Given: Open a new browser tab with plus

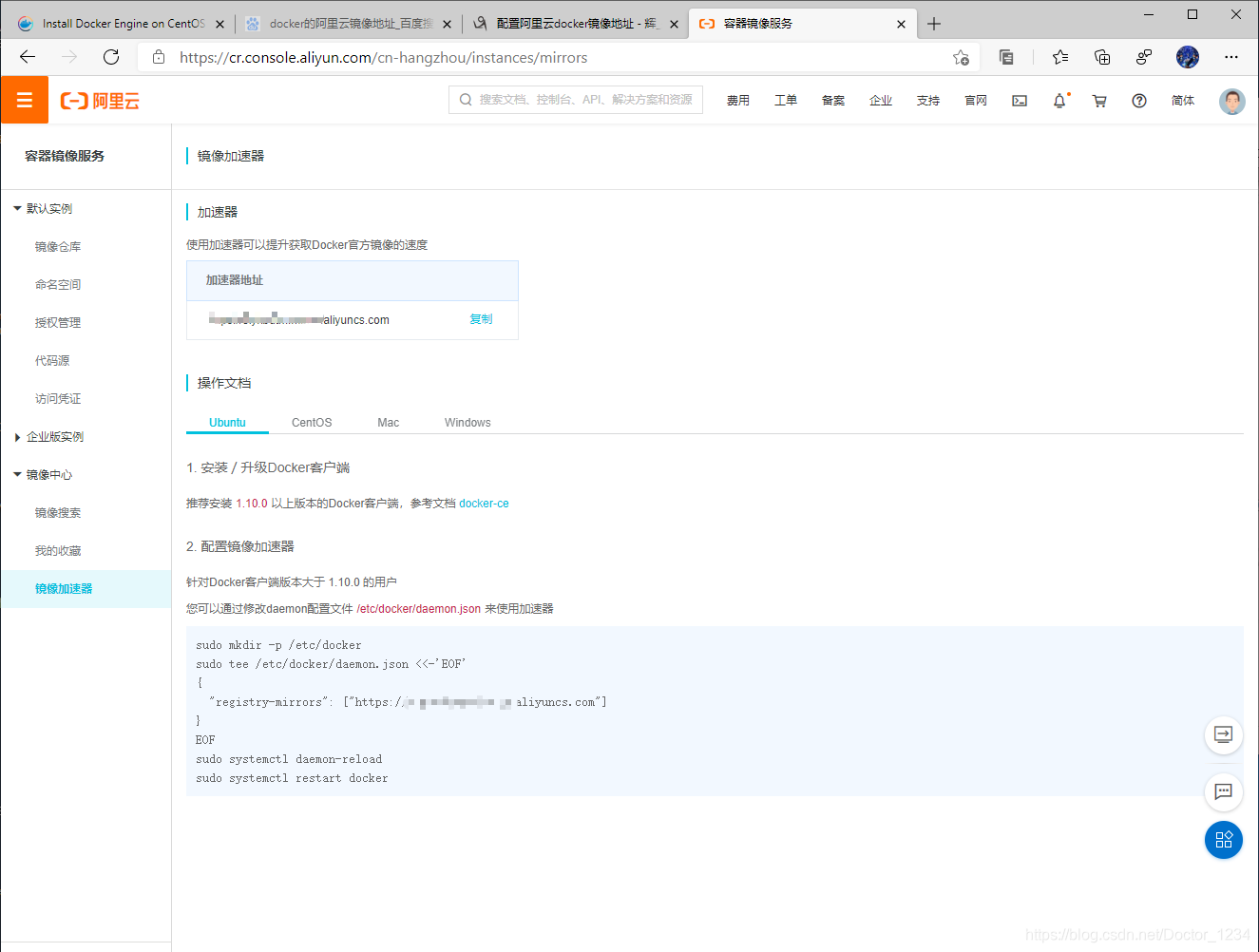Looking at the screenshot, I should [x=934, y=24].
